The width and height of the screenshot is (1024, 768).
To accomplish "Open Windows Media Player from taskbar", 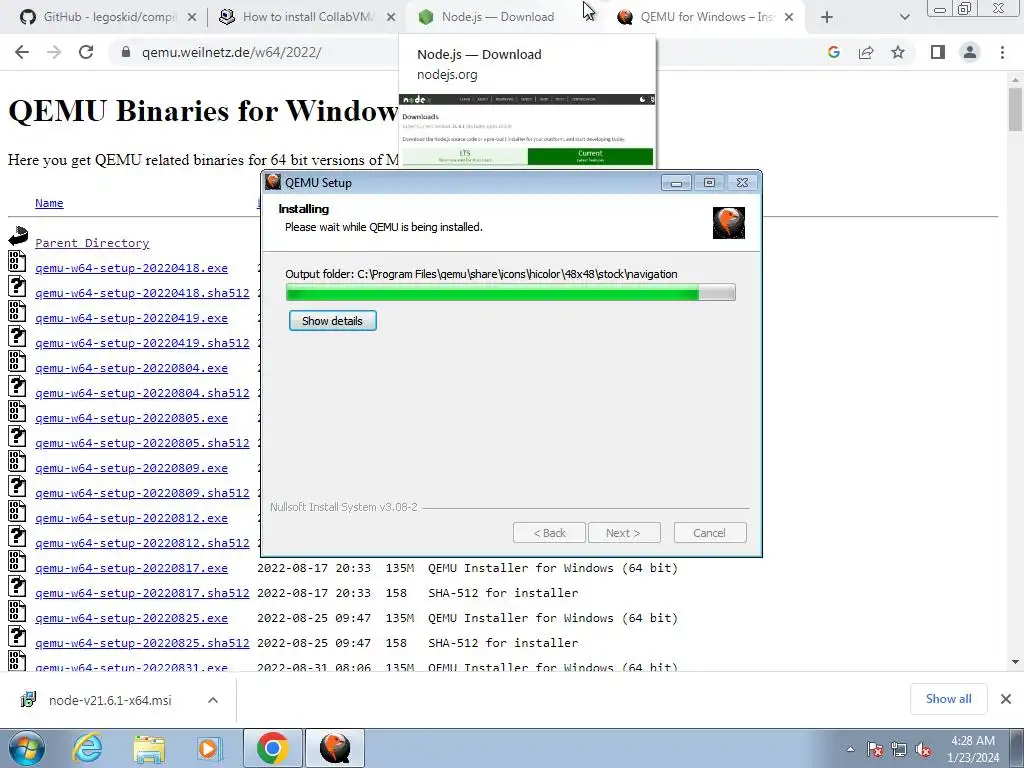I will [x=209, y=748].
